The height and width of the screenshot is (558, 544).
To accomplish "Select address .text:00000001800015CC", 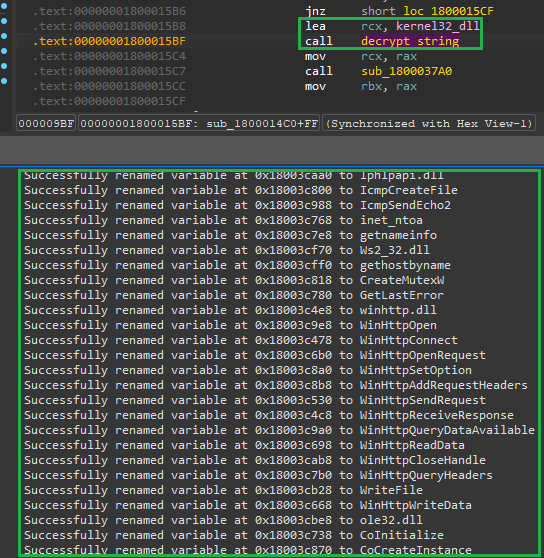I will coord(109,86).
